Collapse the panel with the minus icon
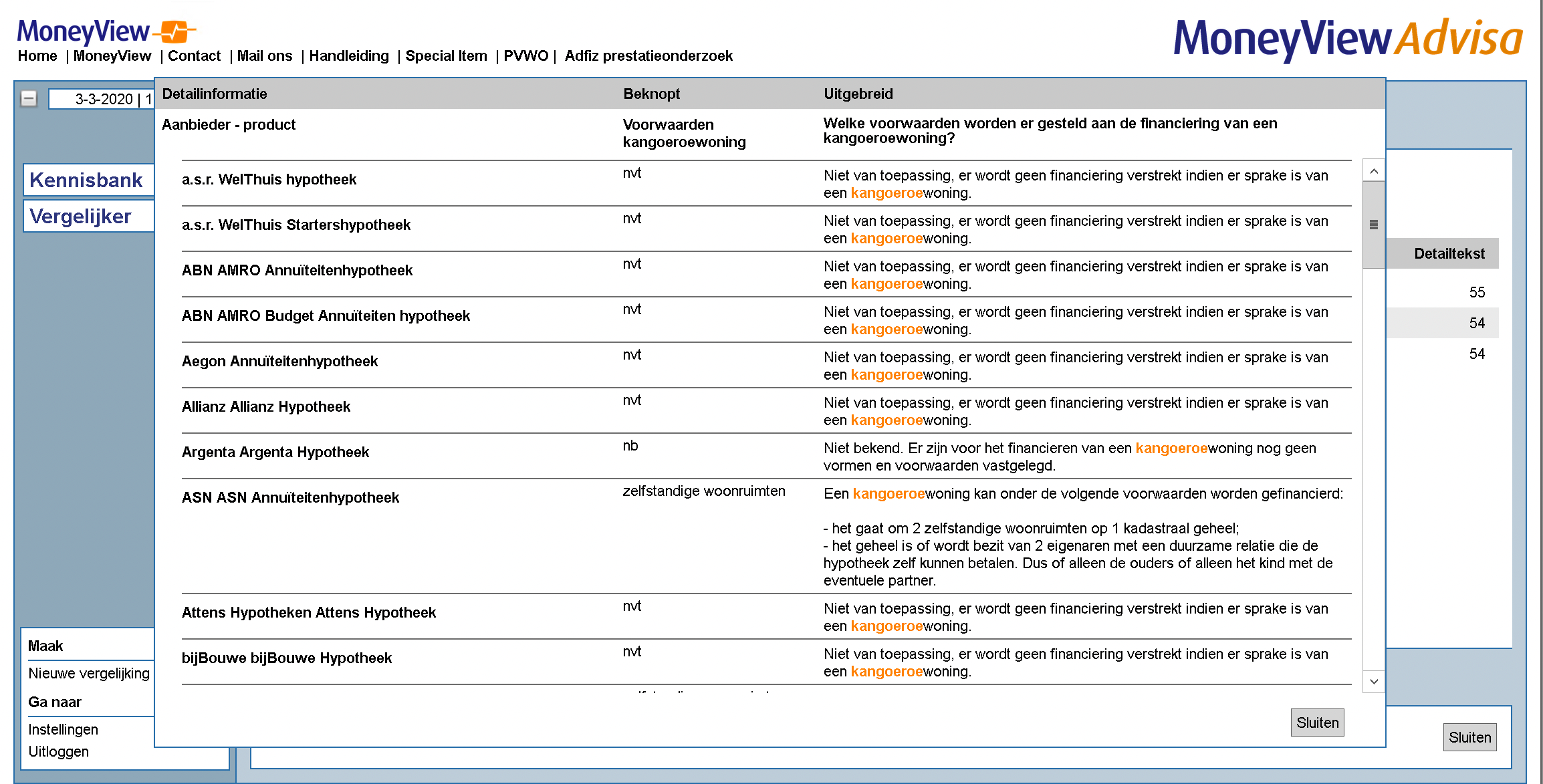1543x784 pixels. click(x=29, y=99)
